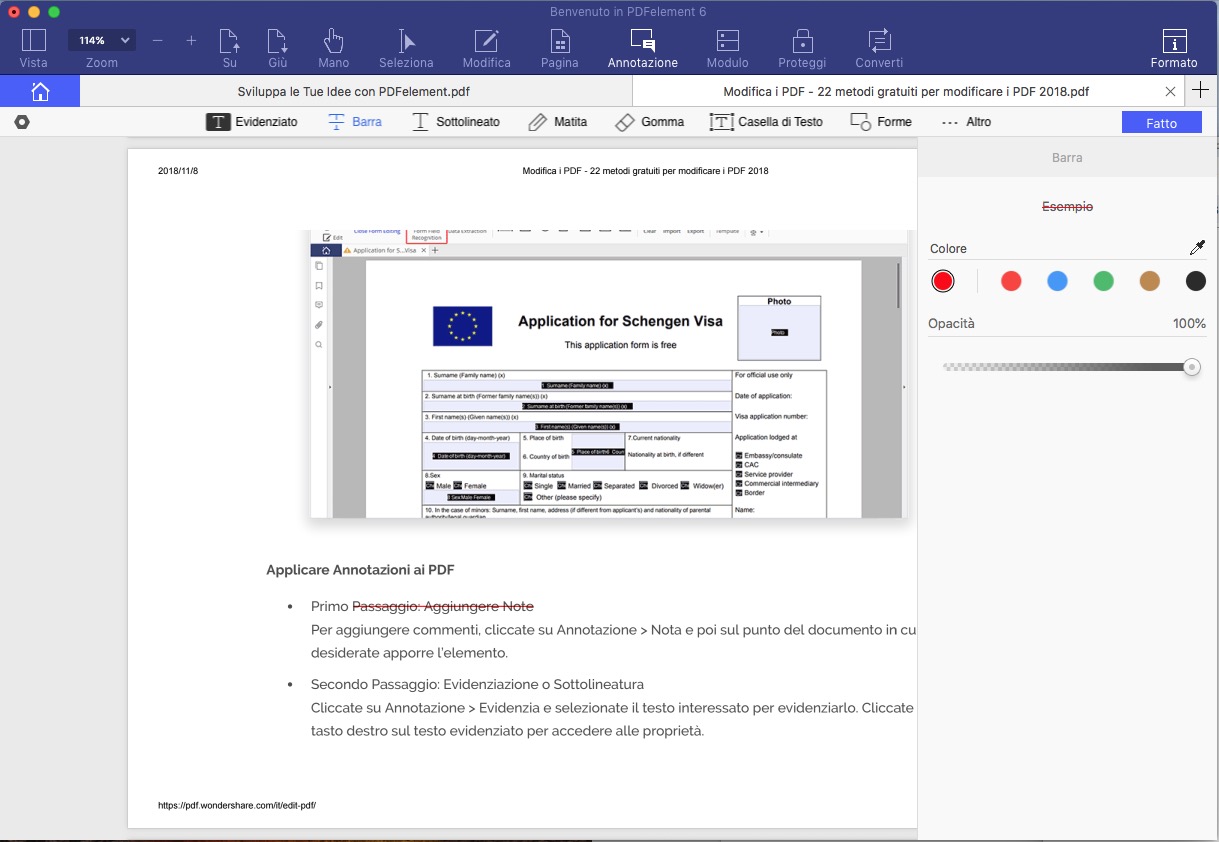Screen dimensions: 1219x842
Task: Enable the Sottolineato underline tool
Action: 456,121
